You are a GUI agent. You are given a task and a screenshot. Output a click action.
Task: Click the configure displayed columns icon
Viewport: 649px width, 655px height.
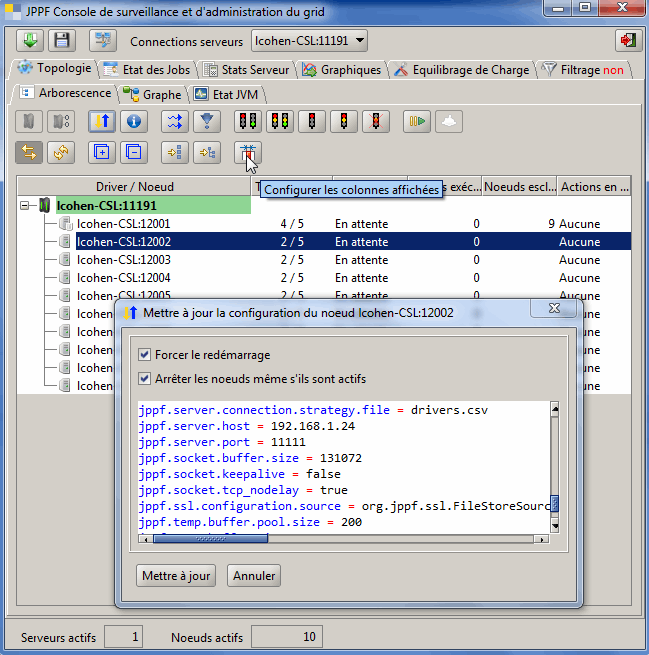(247, 152)
